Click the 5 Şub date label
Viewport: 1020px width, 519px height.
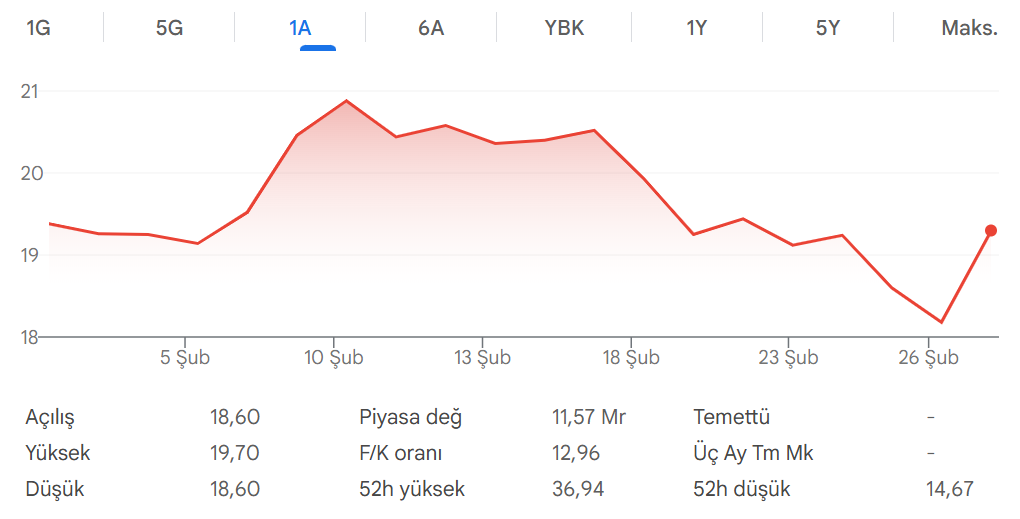[185, 358]
